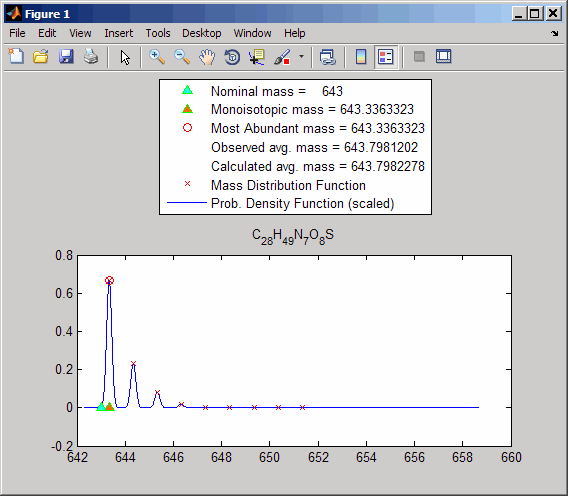The image size is (568, 496).
Task: Open the Desktop menu
Action: point(201,33)
